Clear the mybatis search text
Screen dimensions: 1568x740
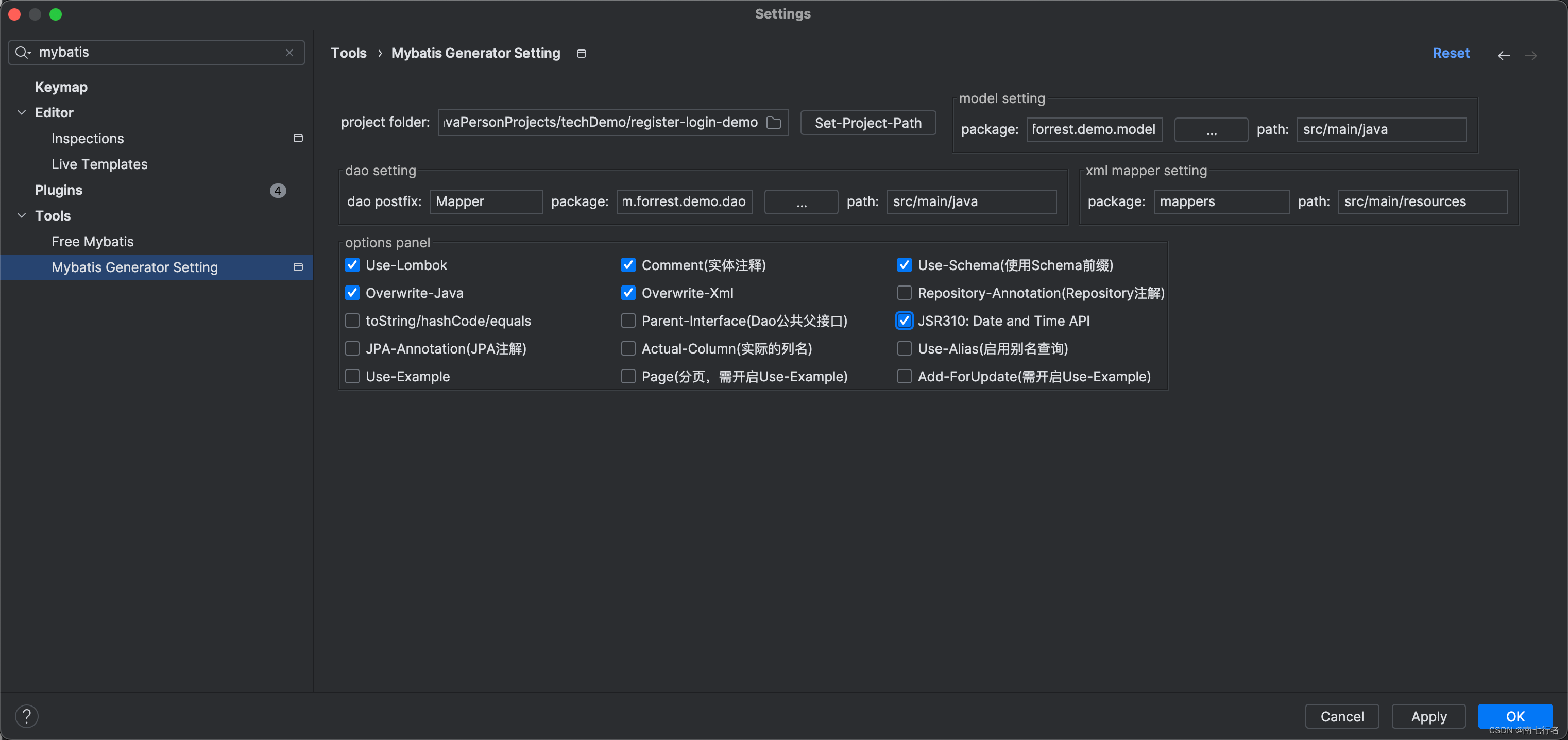tap(289, 53)
